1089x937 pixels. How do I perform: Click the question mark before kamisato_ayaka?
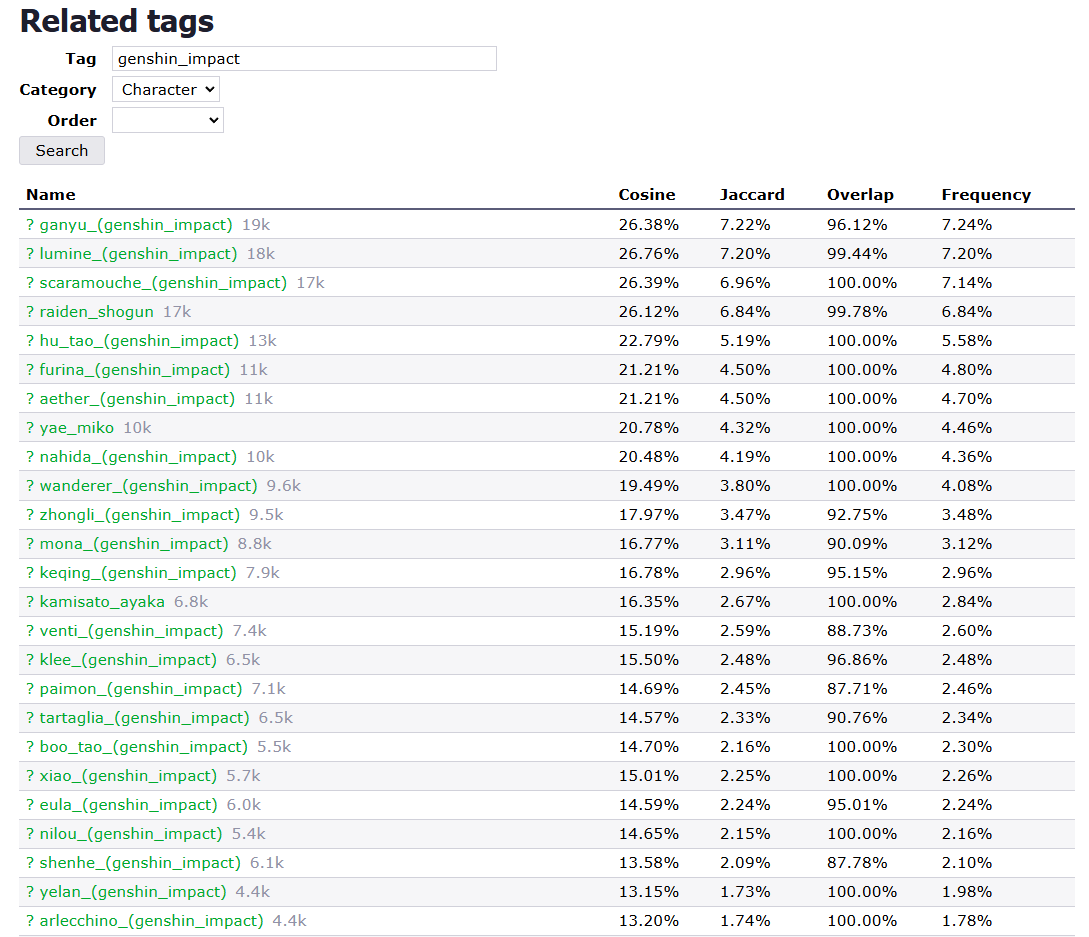(30, 602)
